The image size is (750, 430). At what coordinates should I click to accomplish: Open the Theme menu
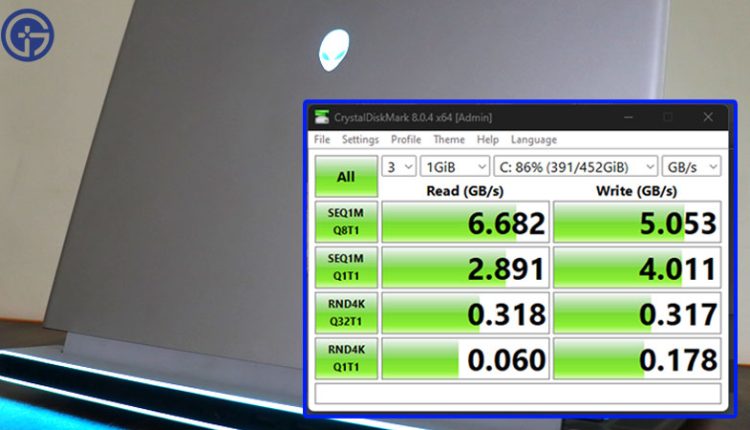(x=449, y=140)
